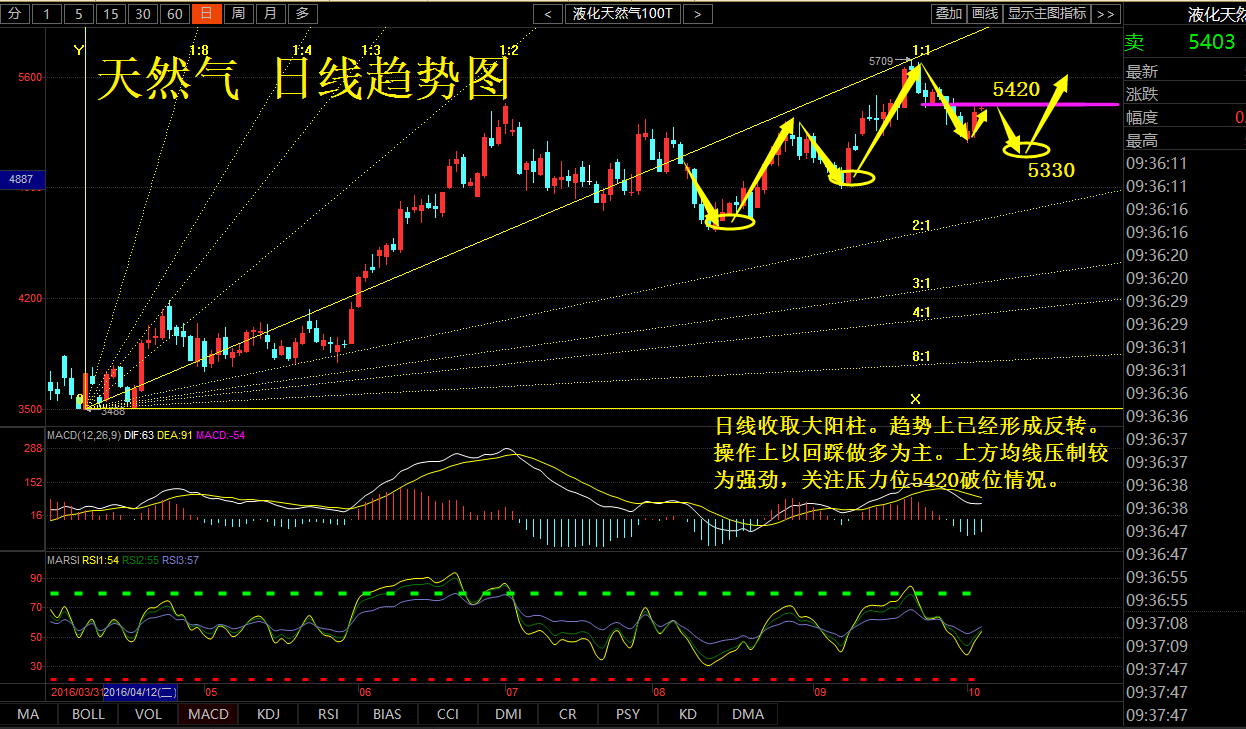Click the DEA:91 value label

point(175,434)
